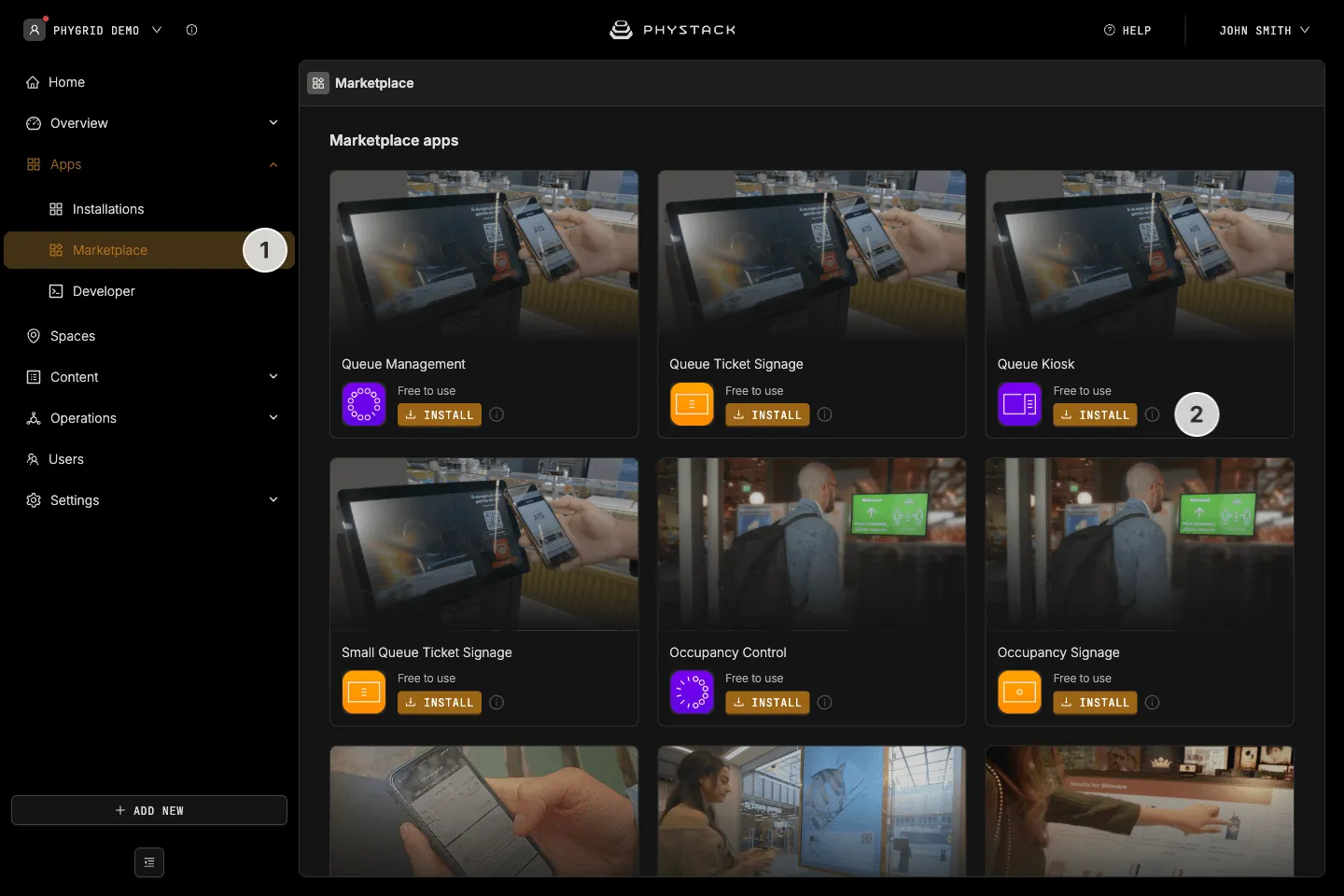Image resolution: width=1344 pixels, height=896 pixels.
Task: Open info for Queue Ticket Signage app
Action: click(x=824, y=414)
